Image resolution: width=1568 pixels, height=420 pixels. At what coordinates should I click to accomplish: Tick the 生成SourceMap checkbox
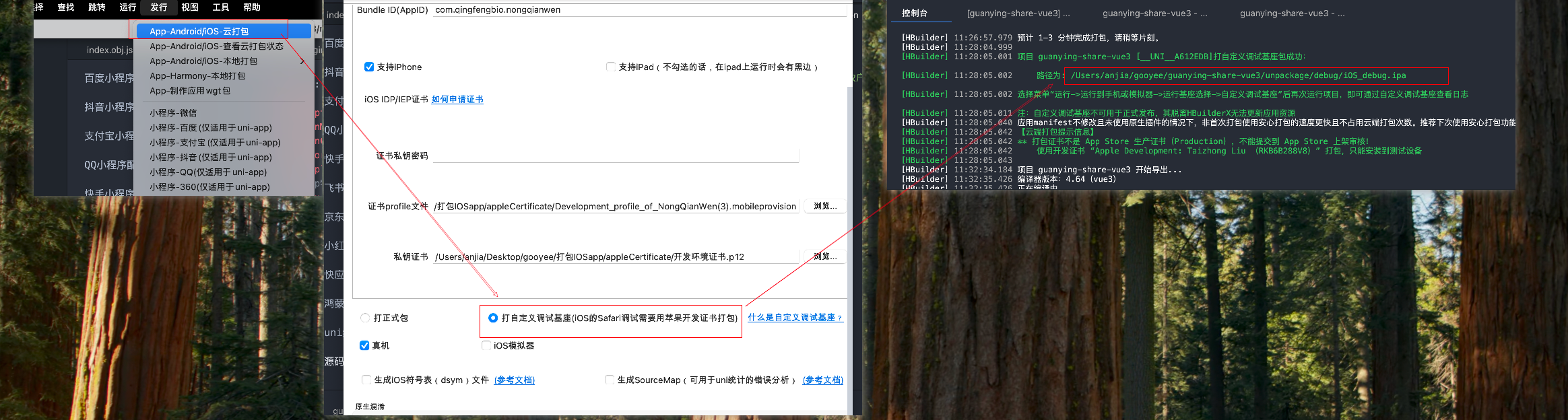click(x=610, y=380)
